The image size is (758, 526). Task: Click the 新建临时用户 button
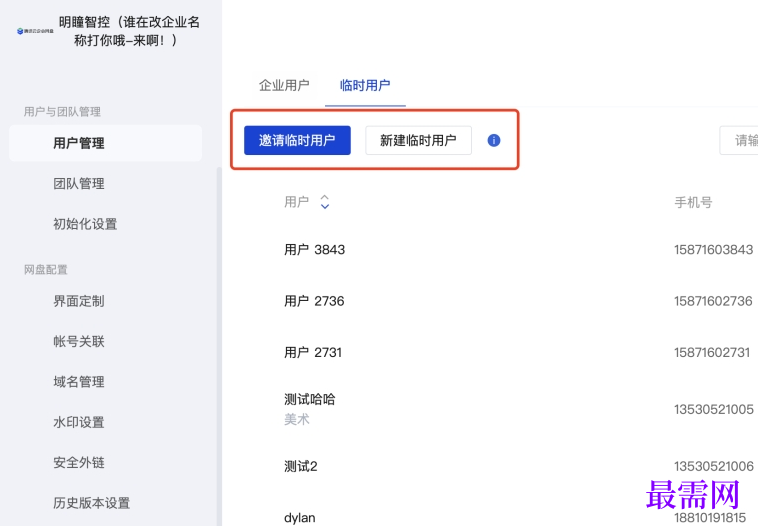[418, 141]
